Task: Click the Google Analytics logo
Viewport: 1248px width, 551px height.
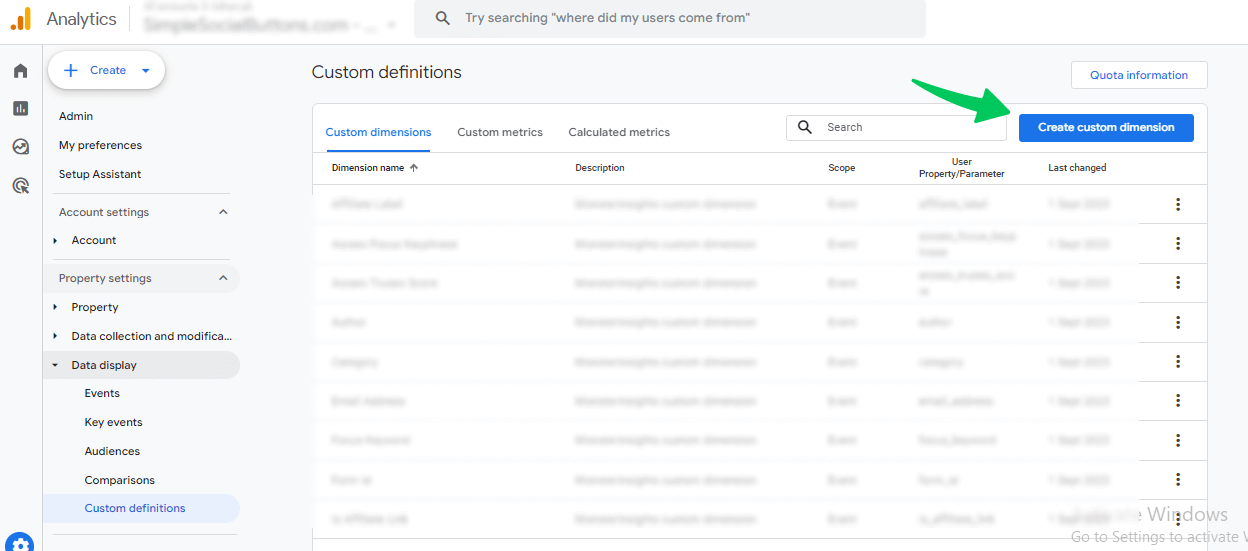Action: [x=21, y=19]
